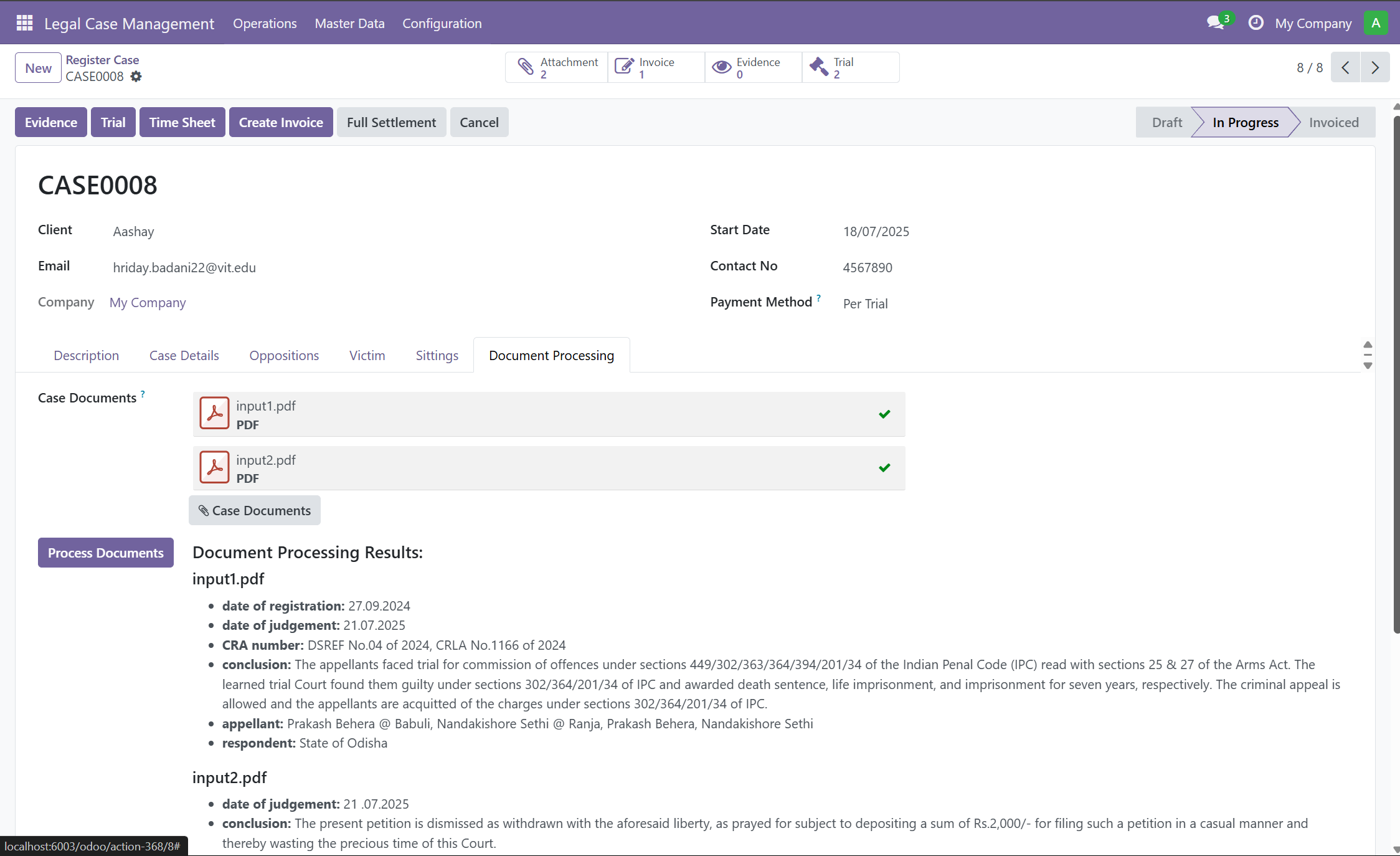Viewport: 1400px width, 856px height.
Task: Click the input1.pdf file icon
Action: 214,414
